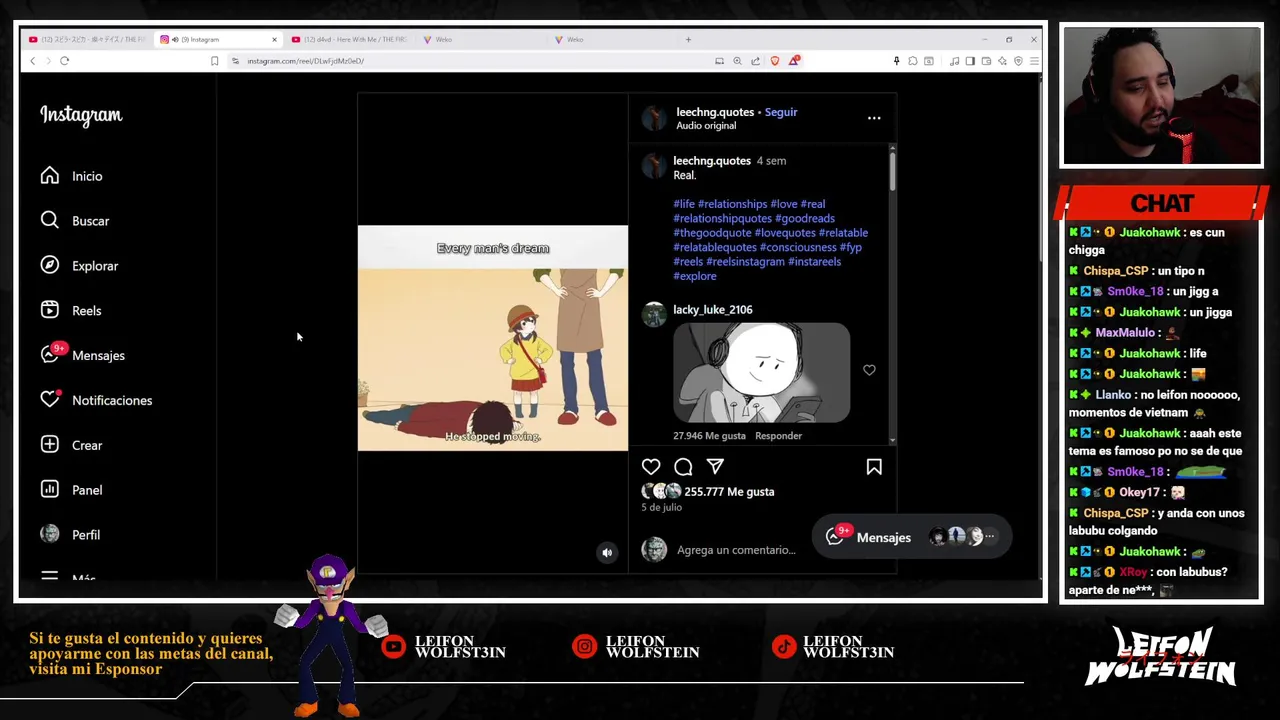Open Reels from Instagram sidebar
This screenshot has width=1280, height=720.
pos(71,311)
